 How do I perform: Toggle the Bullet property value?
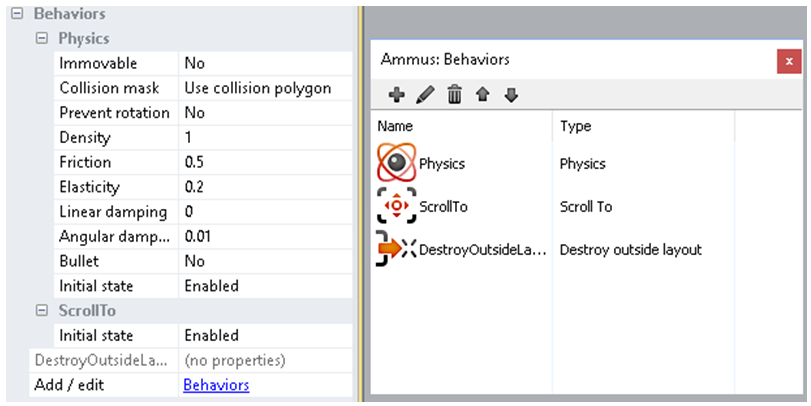tap(265, 261)
